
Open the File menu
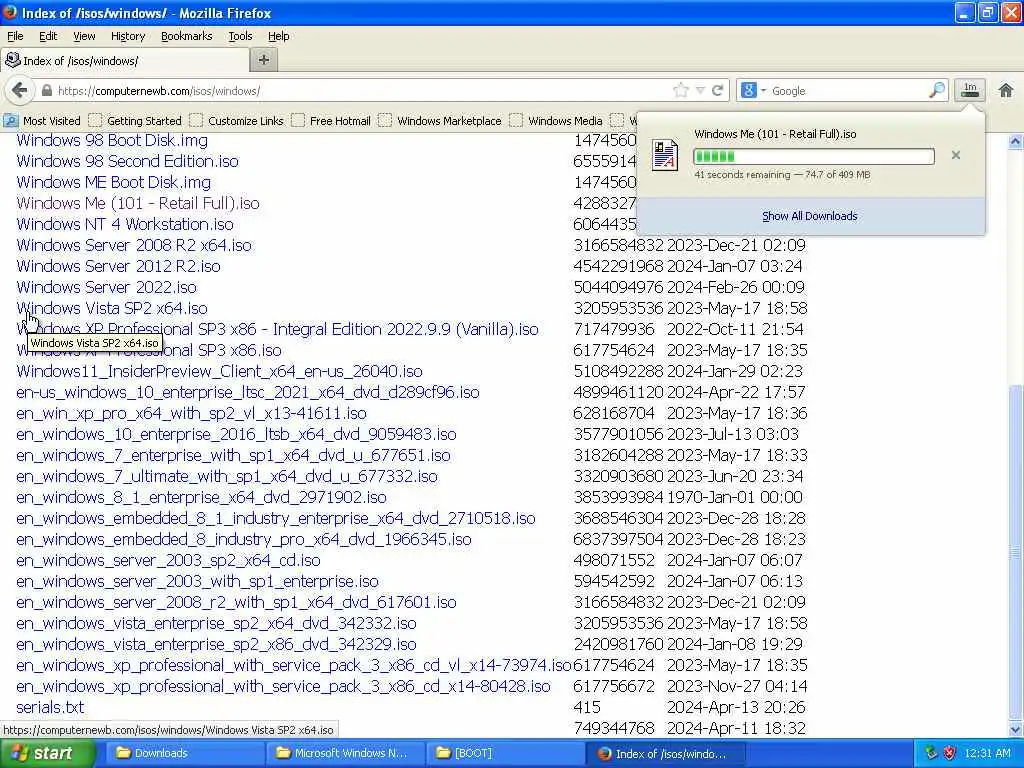point(14,36)
